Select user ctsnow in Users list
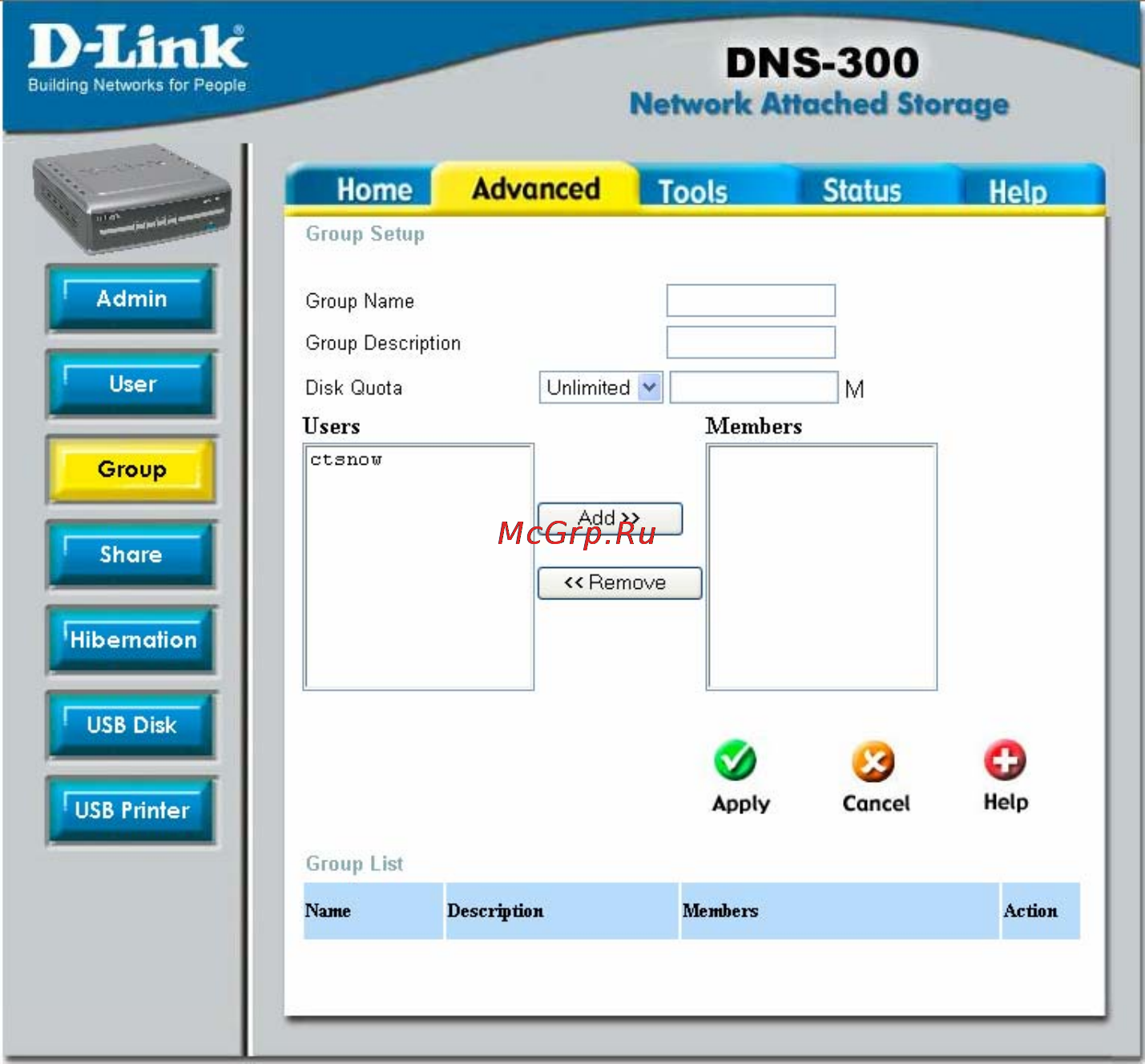Image resolution: width=1145 pixels, height=1064 pixels. click(x=346, y=460)
